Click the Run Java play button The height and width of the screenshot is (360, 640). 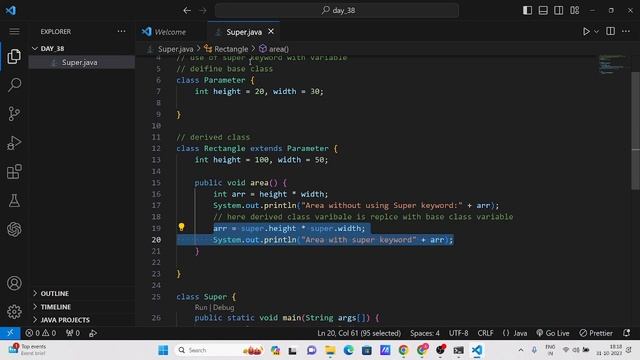coord(586,31)
